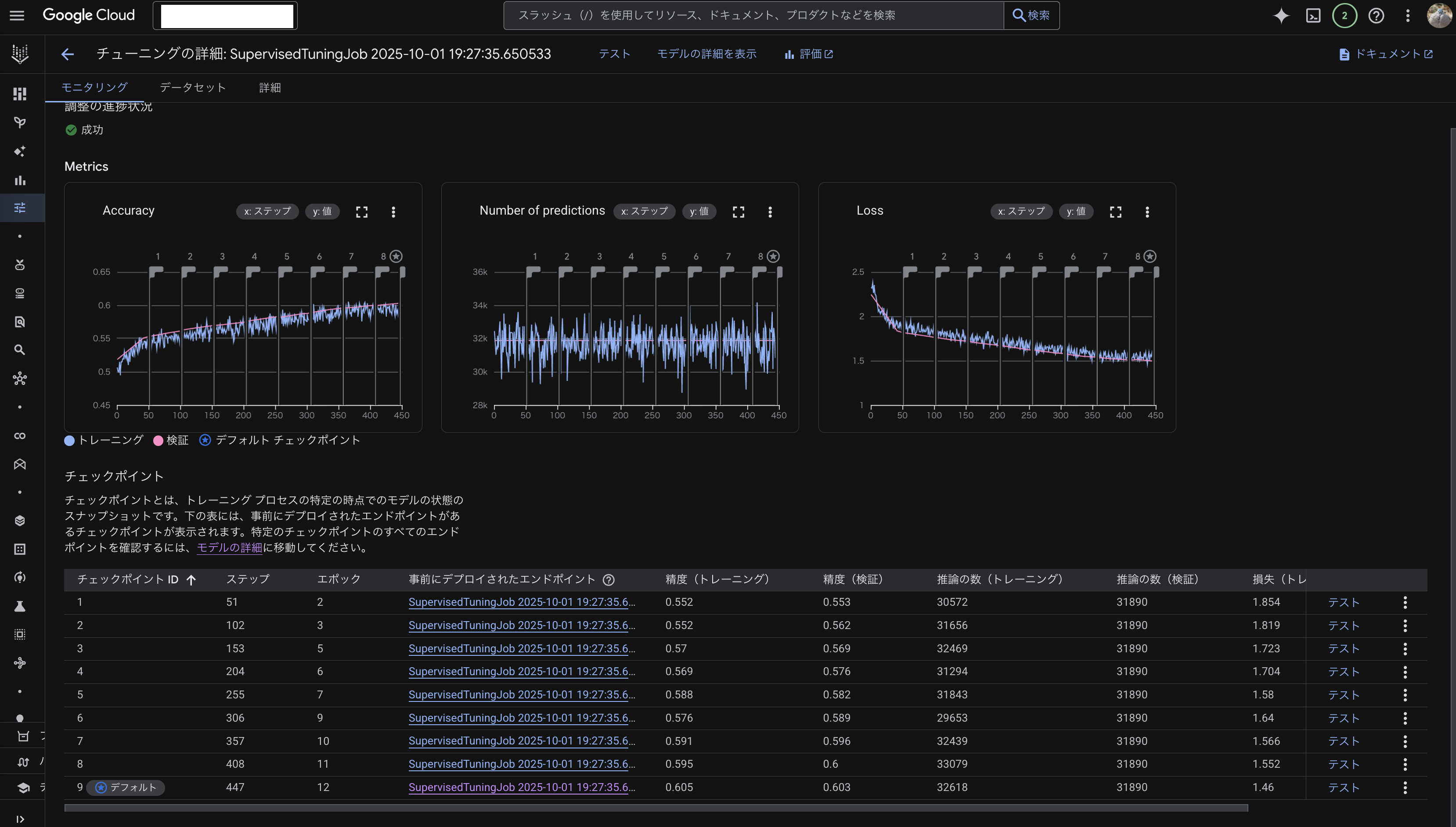Click the horizontal table scrollbar
This screenshot has height=827, width=1456.
[x=656, y=808]
